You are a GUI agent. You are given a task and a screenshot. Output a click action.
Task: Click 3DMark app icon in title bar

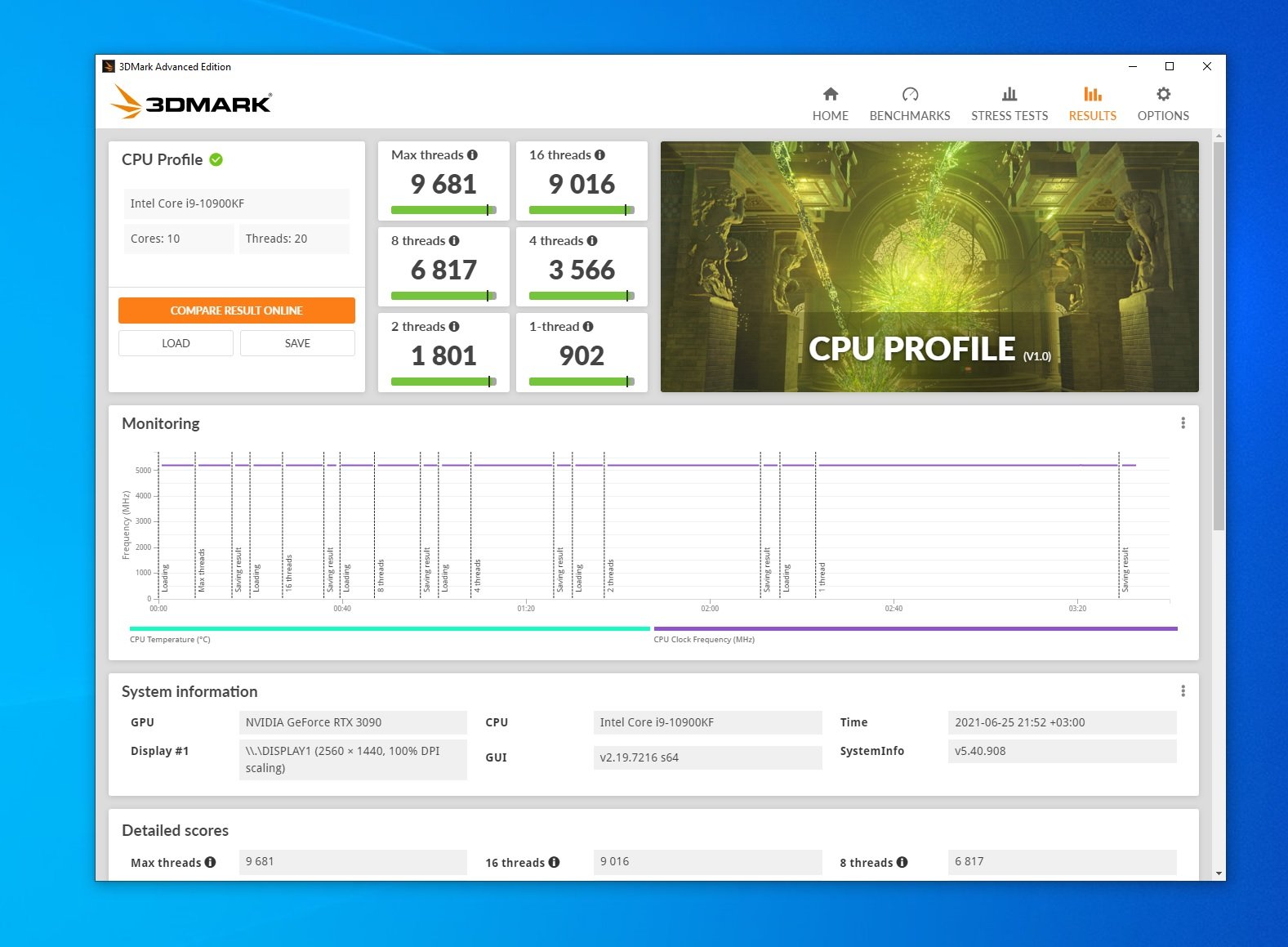[109, 67]
